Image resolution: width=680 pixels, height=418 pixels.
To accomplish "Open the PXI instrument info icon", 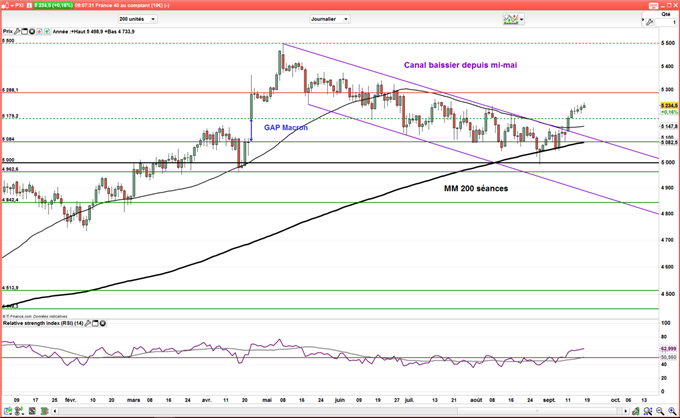I will point(29,5).
